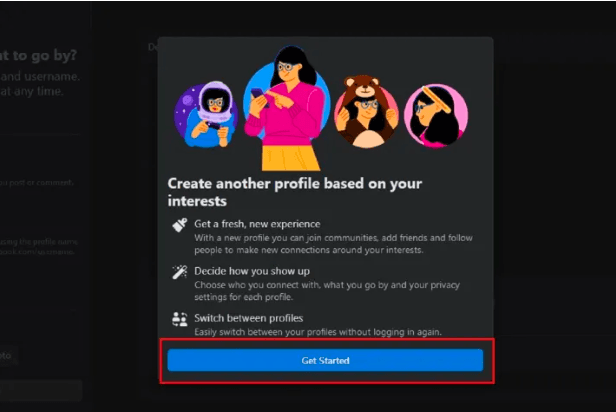616x412 pixels.
Task: Select the astronaut gamer avatar illustration
Action: [206, 114]
